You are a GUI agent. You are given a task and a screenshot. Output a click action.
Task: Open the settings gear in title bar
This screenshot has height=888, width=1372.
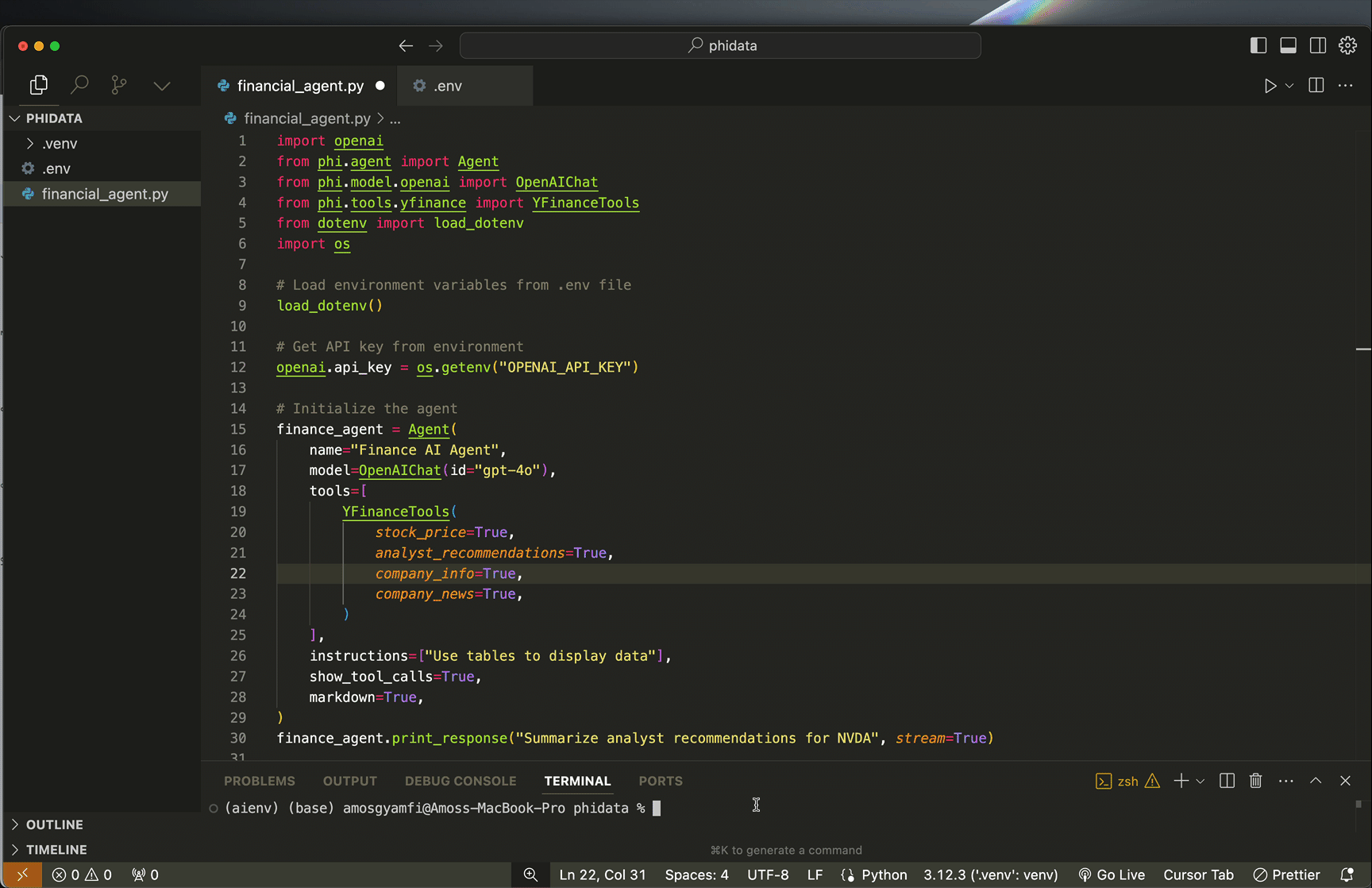1347,45
